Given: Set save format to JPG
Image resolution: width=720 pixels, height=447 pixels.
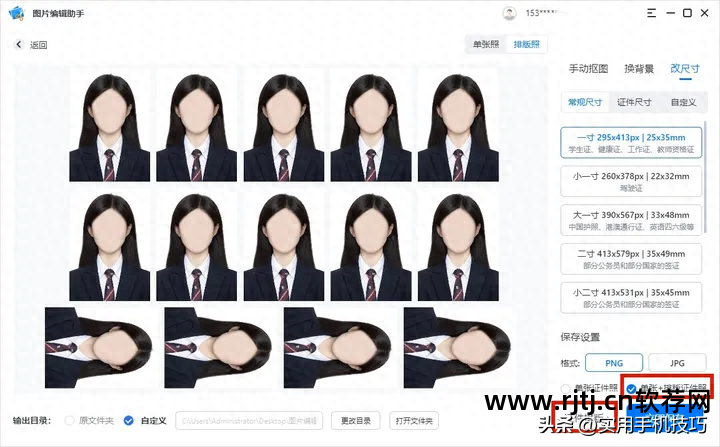Looking at the screenshot, I should click(x=677, y=363).
